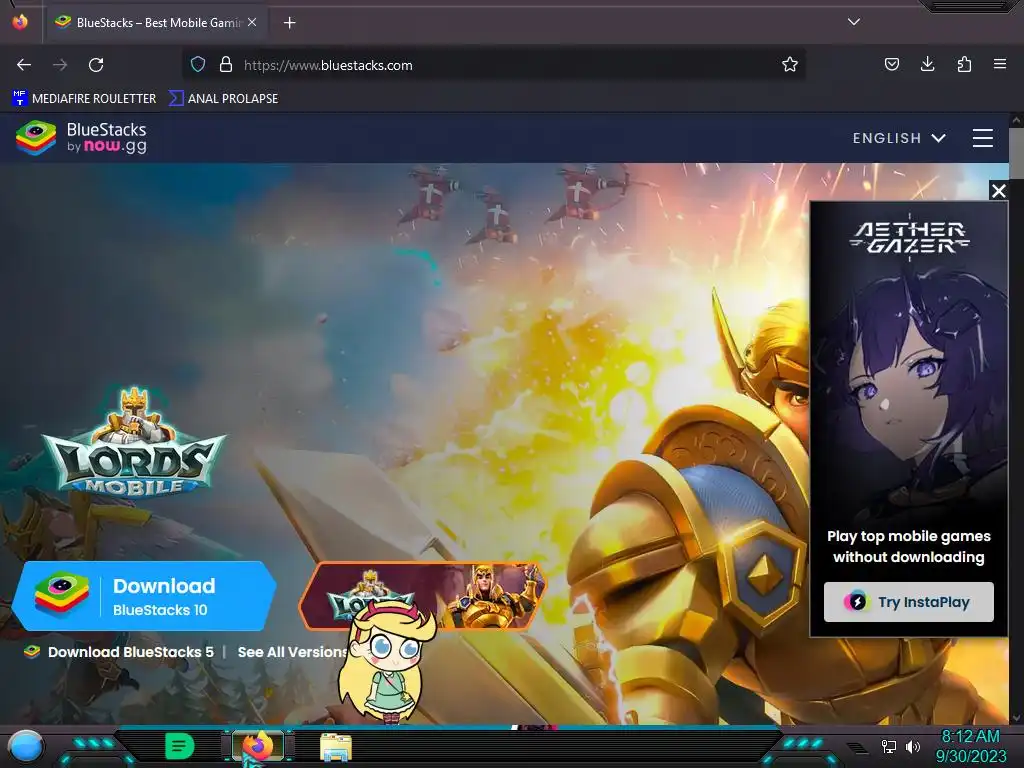
Task: Open the downloads arrow icon
Action: [x=927, y=64]
